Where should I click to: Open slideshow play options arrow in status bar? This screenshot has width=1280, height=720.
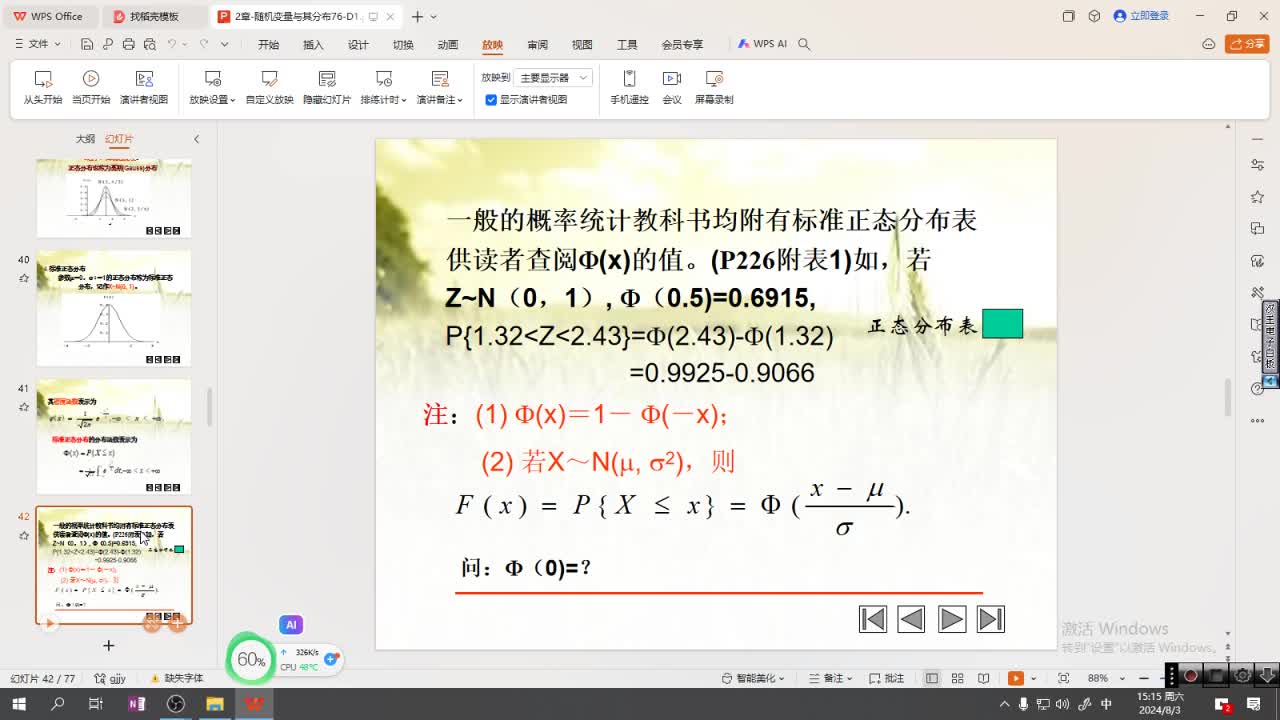(1034, 678)
